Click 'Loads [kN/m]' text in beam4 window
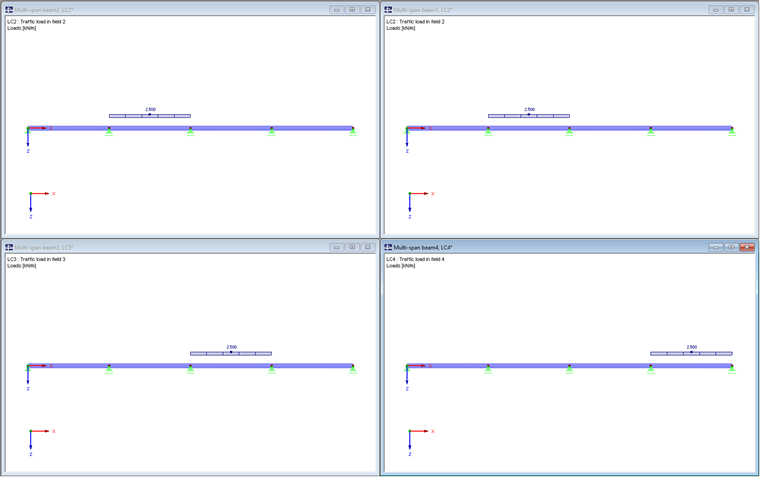Viewport: 760px width, 477px height. [401, 266]
